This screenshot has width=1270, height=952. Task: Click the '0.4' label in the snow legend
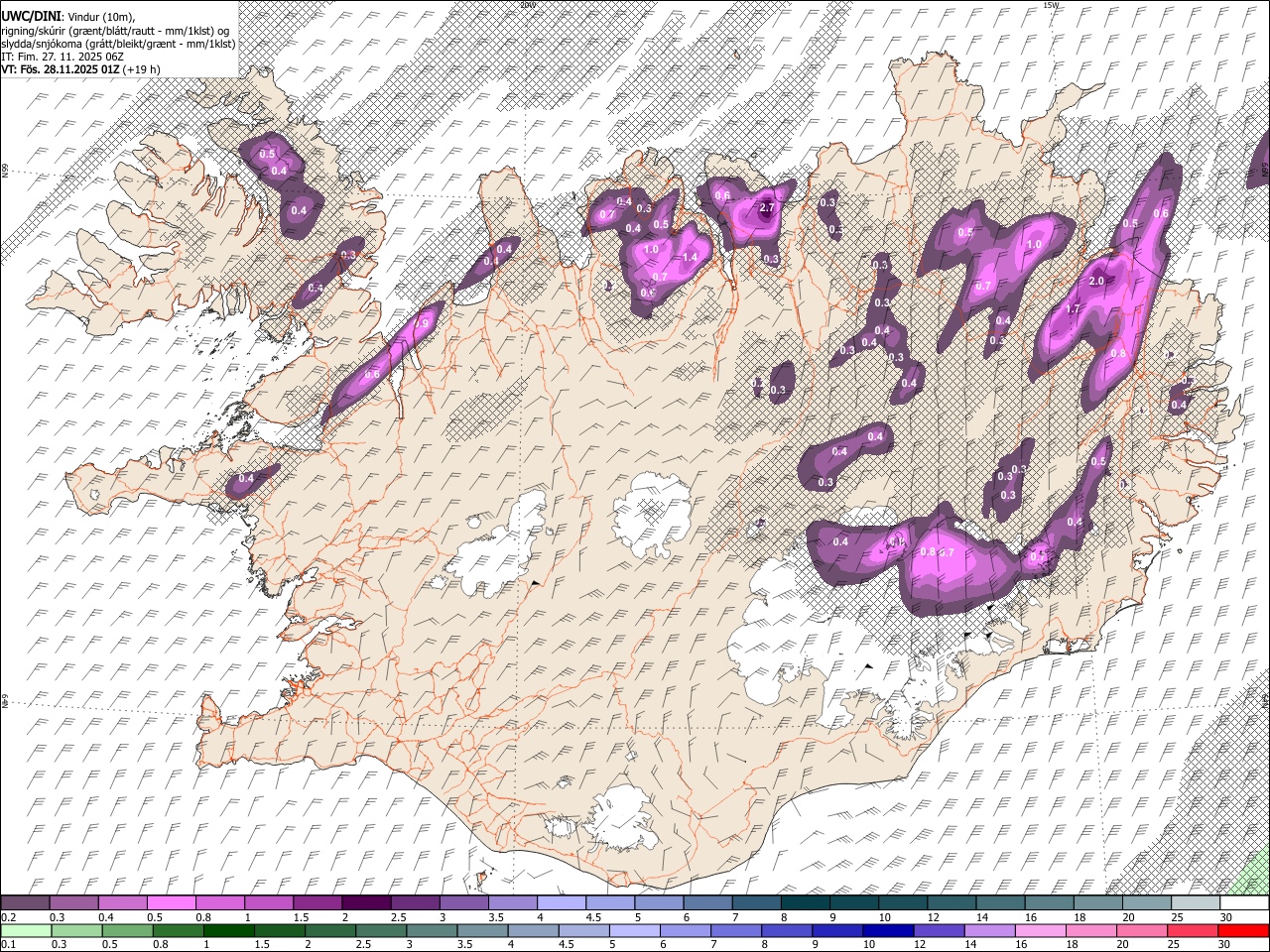tap(105, 917)
